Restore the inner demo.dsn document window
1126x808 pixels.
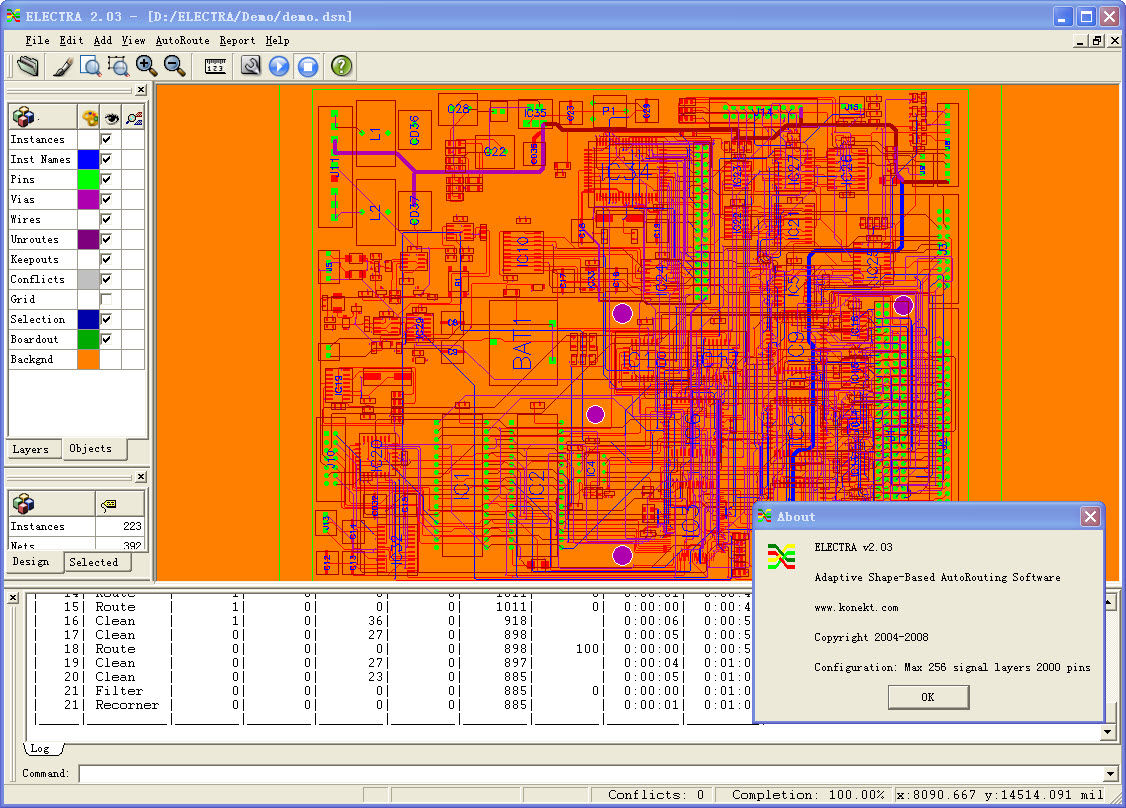(1097, 41)
